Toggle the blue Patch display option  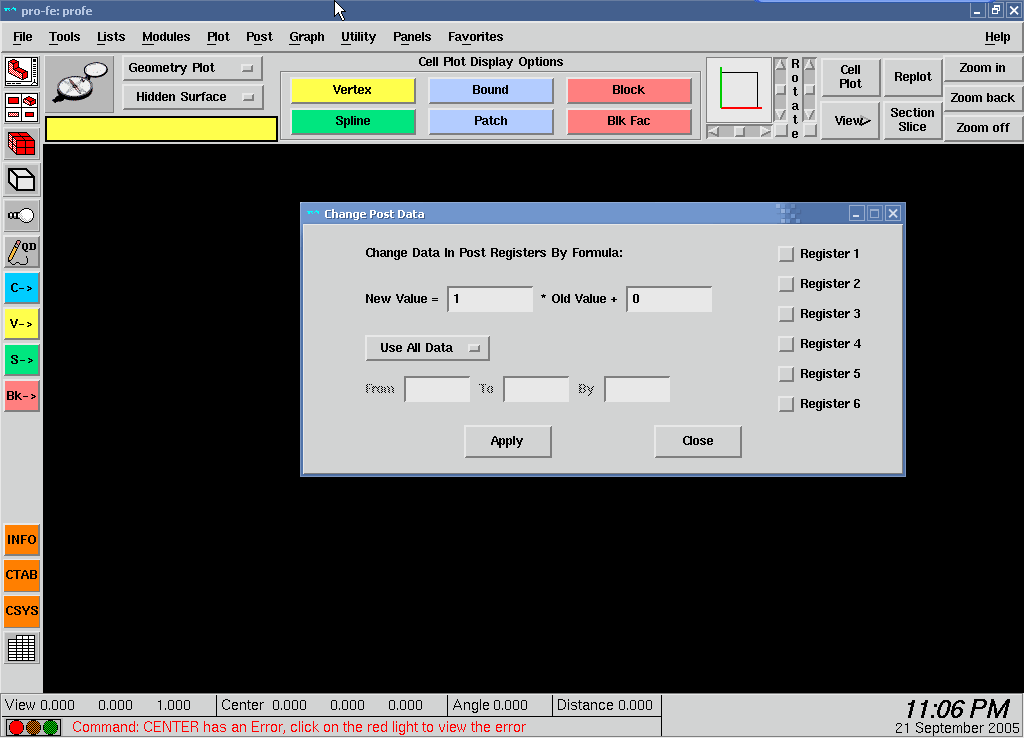point(490,121)
